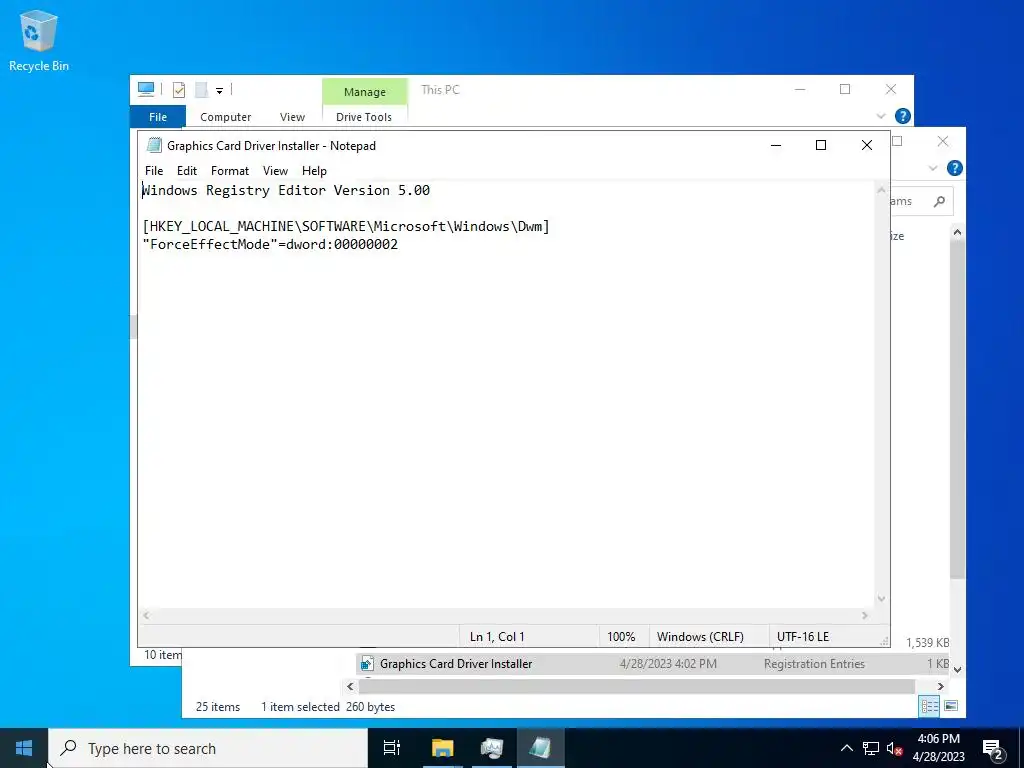Viewport: 1024px width, 768px height.
Task: Click the muted volume icon in tray
Action: (894, 748)
